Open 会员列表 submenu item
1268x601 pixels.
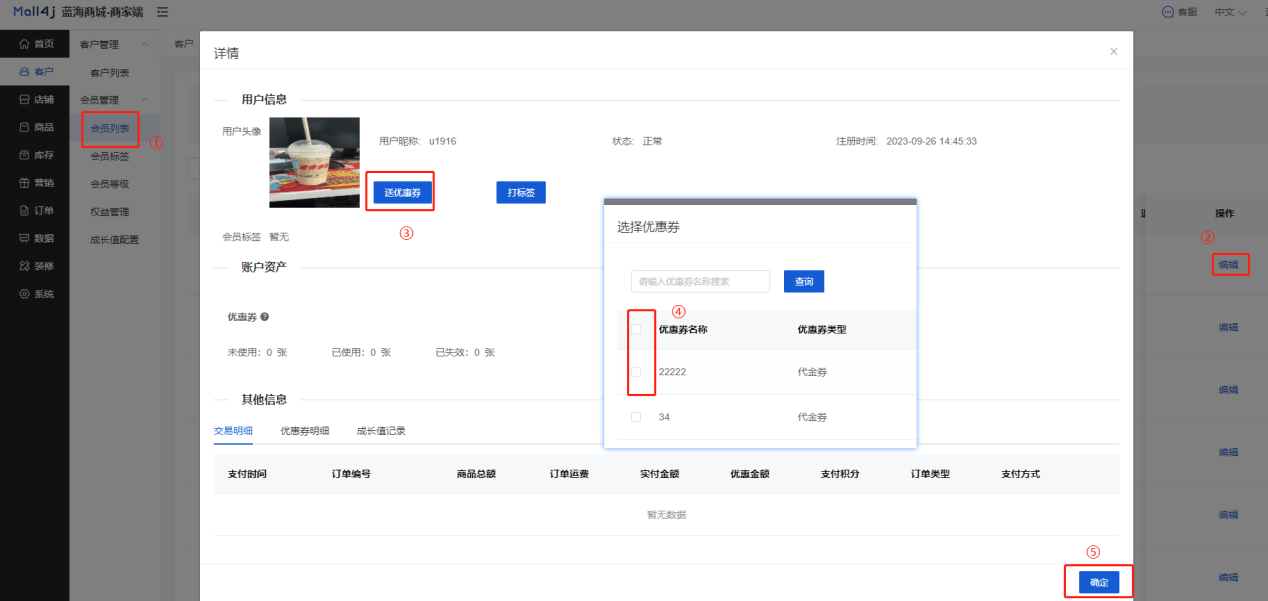[x=110, y=128]
